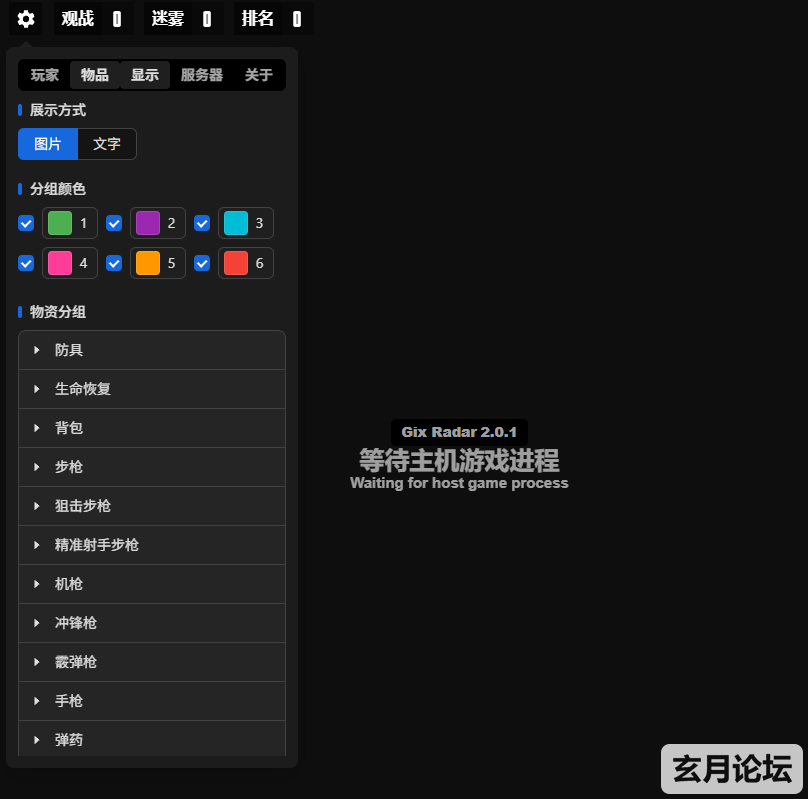This screenshot has height=799, width=808.
Task: Expand the 霰弹枪 item group
Action: pos(152,662)
